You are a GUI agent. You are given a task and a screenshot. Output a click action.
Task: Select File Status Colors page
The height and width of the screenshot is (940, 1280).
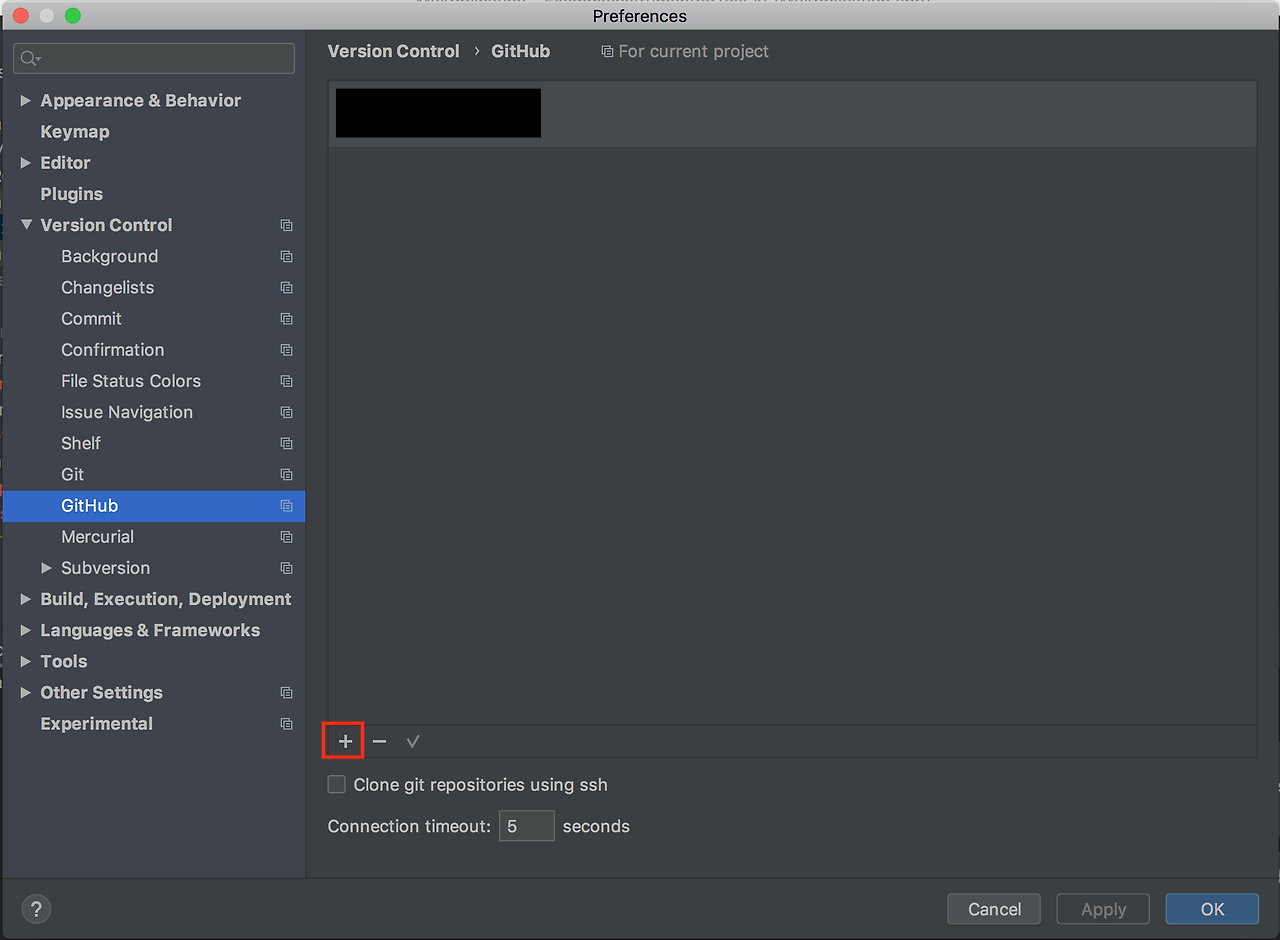(131, 381)
